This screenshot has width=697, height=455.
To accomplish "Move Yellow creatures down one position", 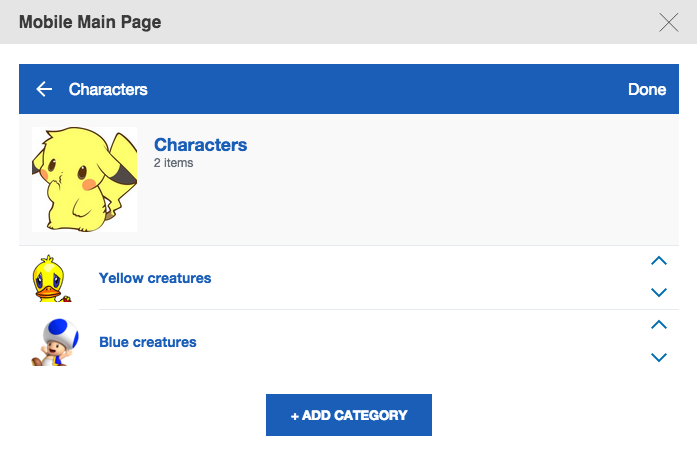I will click(x=658, y=293).
